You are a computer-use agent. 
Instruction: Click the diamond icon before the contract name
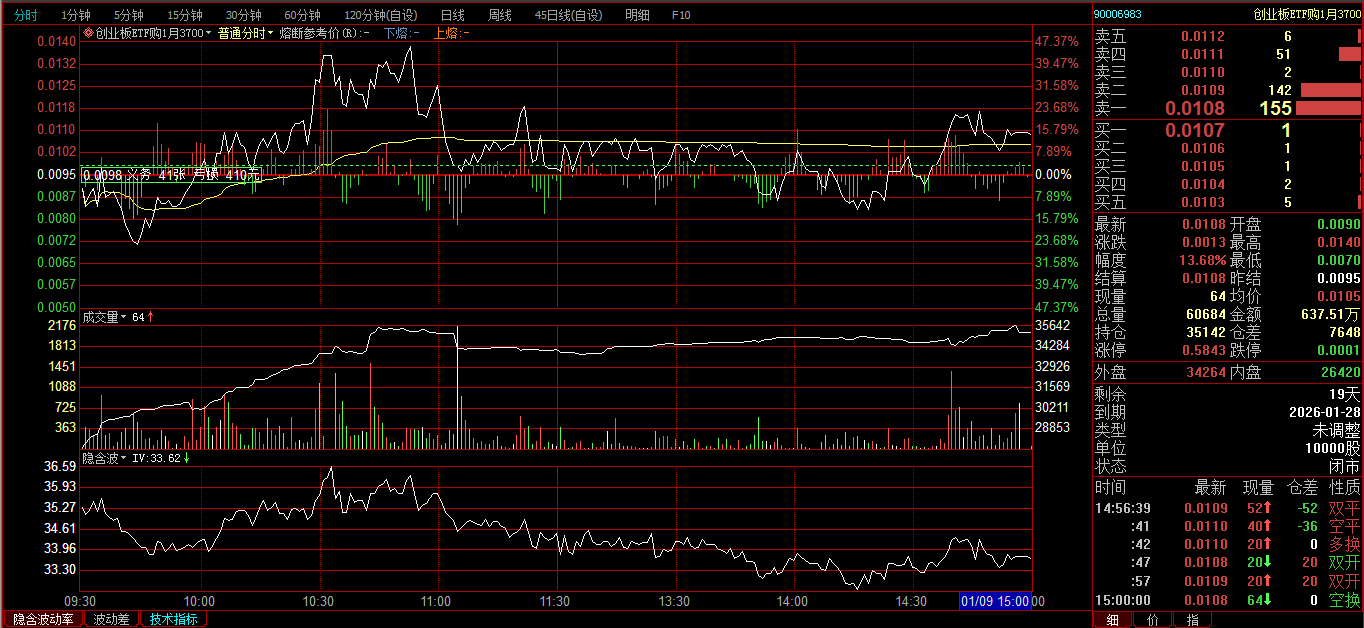[x=88, y=33]
